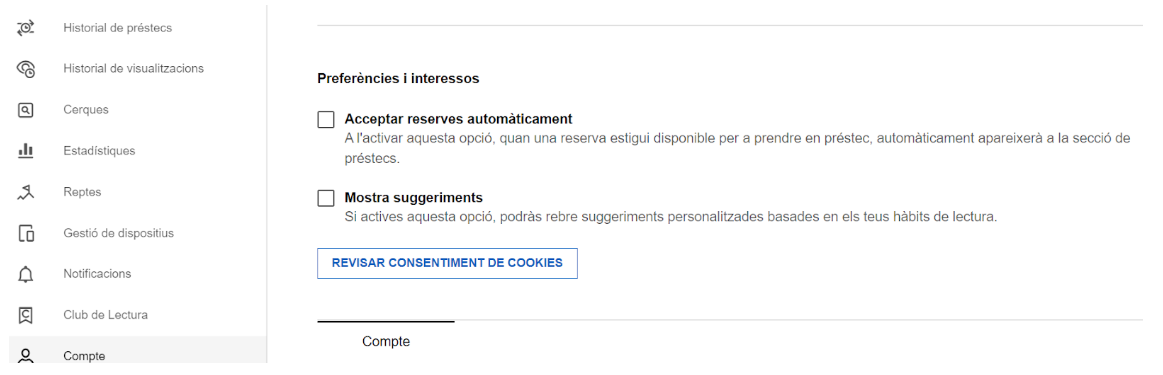
Task: Click the Club de Lectura book icon
Action: (25, 315)
